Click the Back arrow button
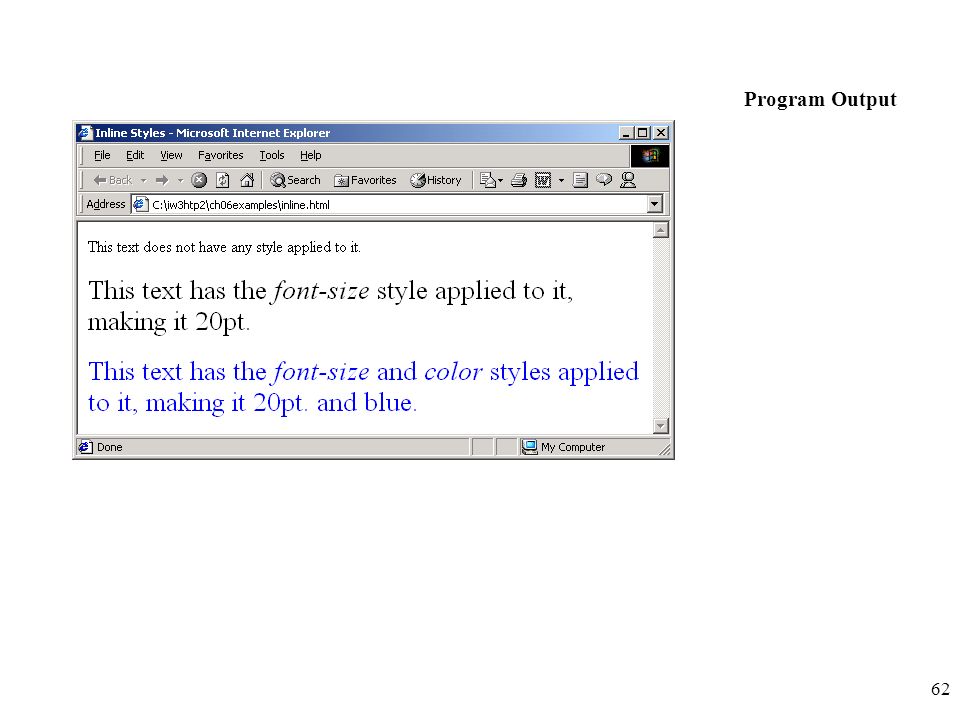Image resolution: width=960 pixels, height=720 pixels. pyautogui.click(x=112, y=180)
